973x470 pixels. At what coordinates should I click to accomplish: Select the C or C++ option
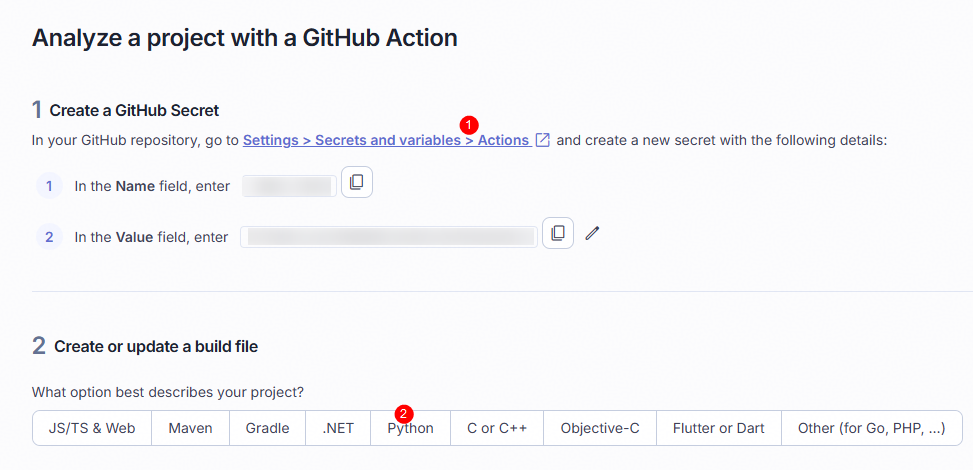pos(497,428)
